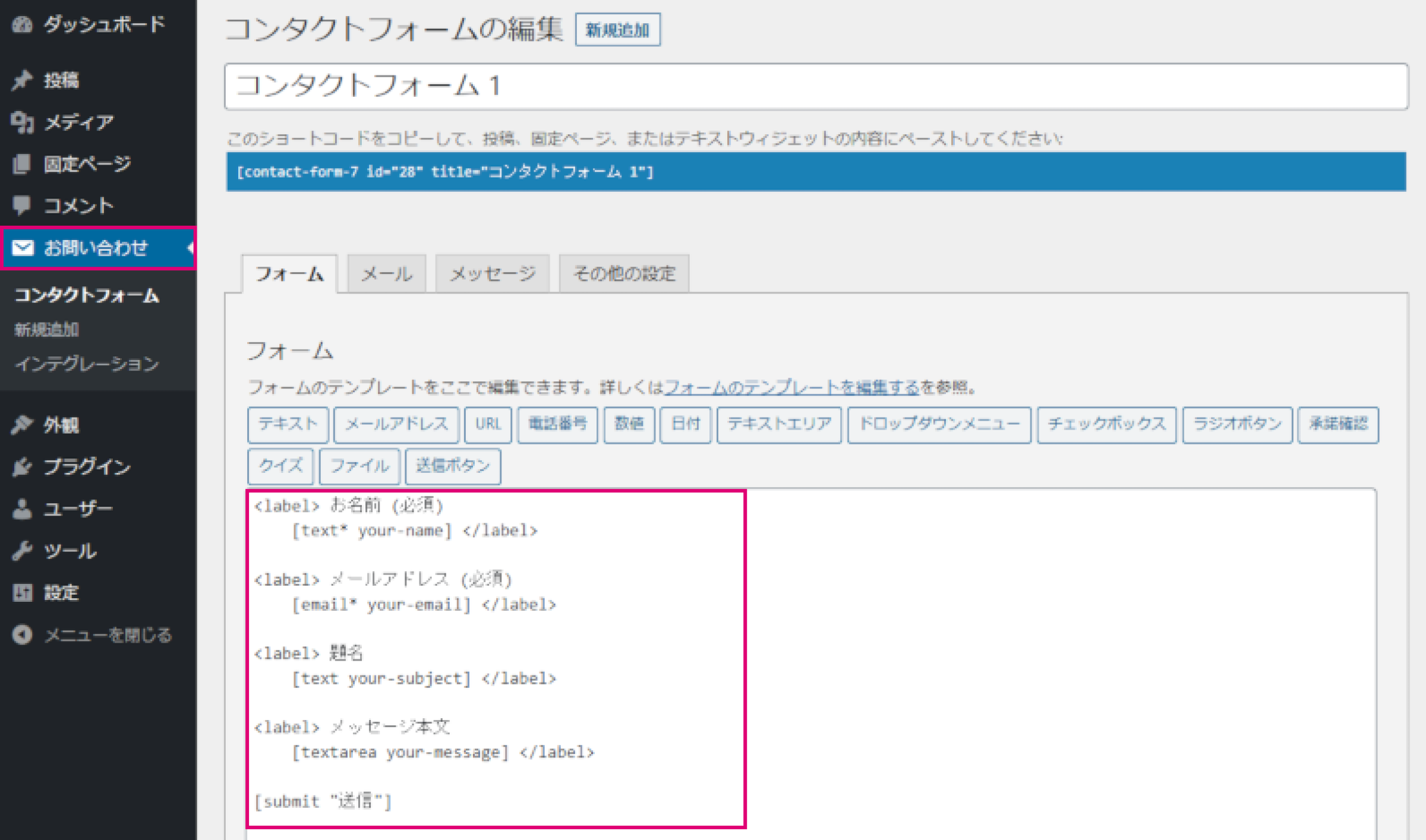Image resolution: width=1426 pixels, height=840 pixels.
Task: Click the paintbrush icon for 外観
Action: coord(22,424)
